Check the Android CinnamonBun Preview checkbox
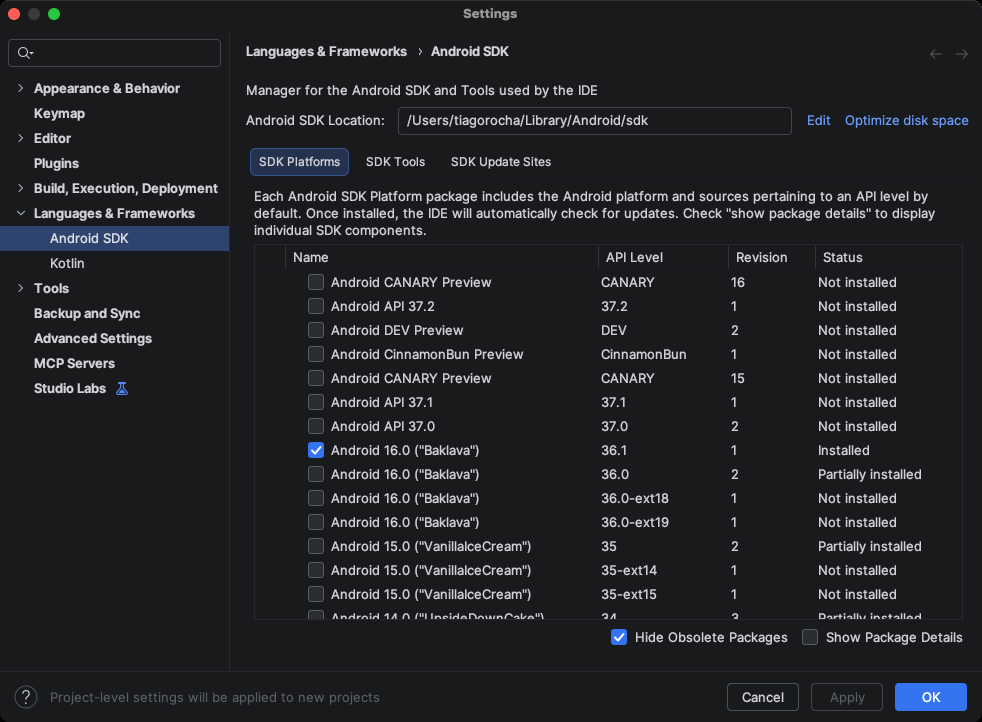Screen dimensions: 982x722 [316, 354]
